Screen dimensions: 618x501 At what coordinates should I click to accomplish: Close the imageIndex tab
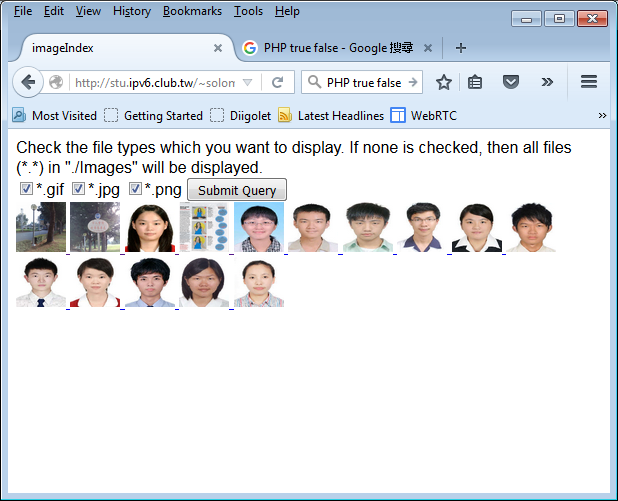tap(218, 48)
